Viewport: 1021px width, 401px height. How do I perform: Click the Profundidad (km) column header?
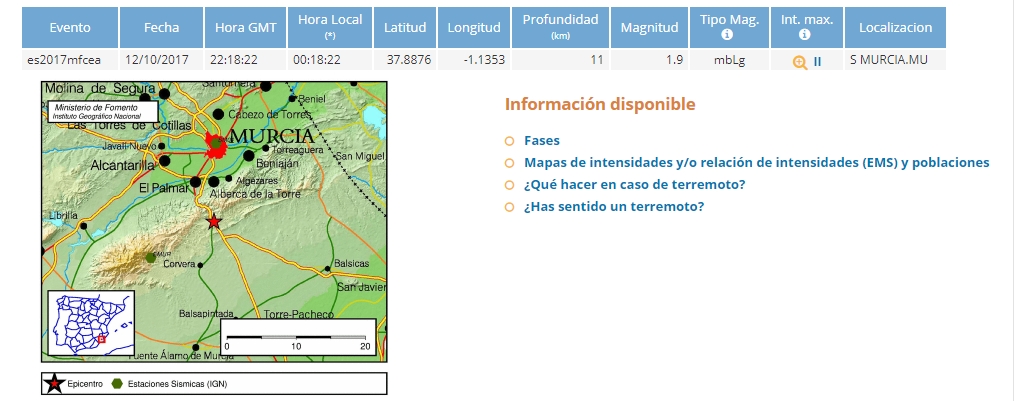[560, 27]
